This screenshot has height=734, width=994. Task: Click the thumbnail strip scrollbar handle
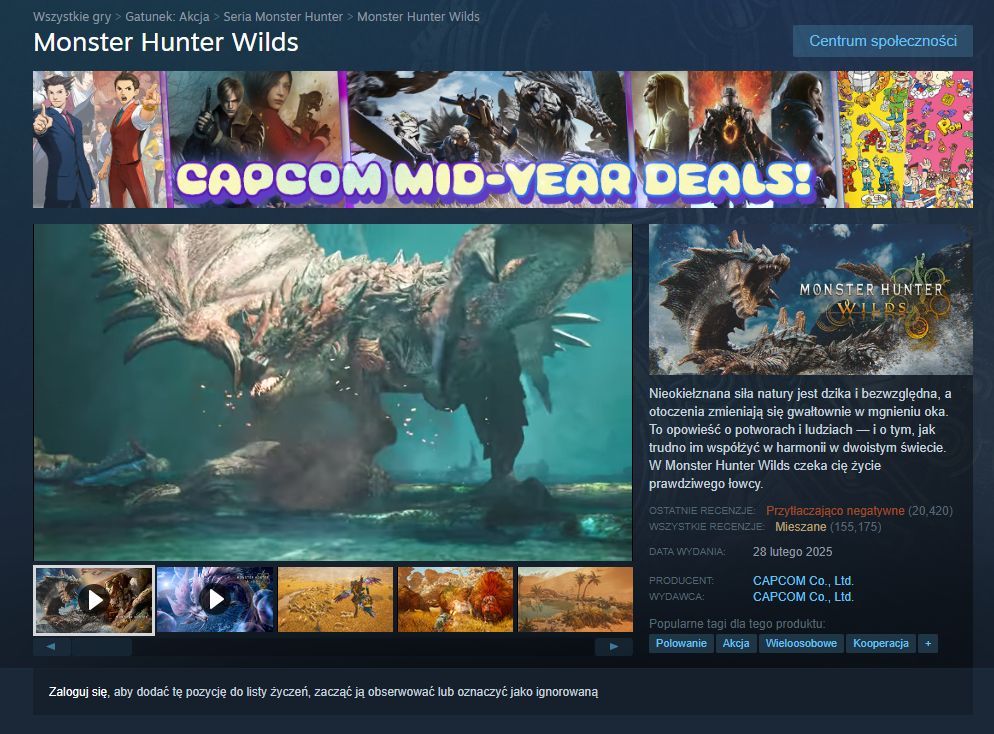(x=101, y=647)
